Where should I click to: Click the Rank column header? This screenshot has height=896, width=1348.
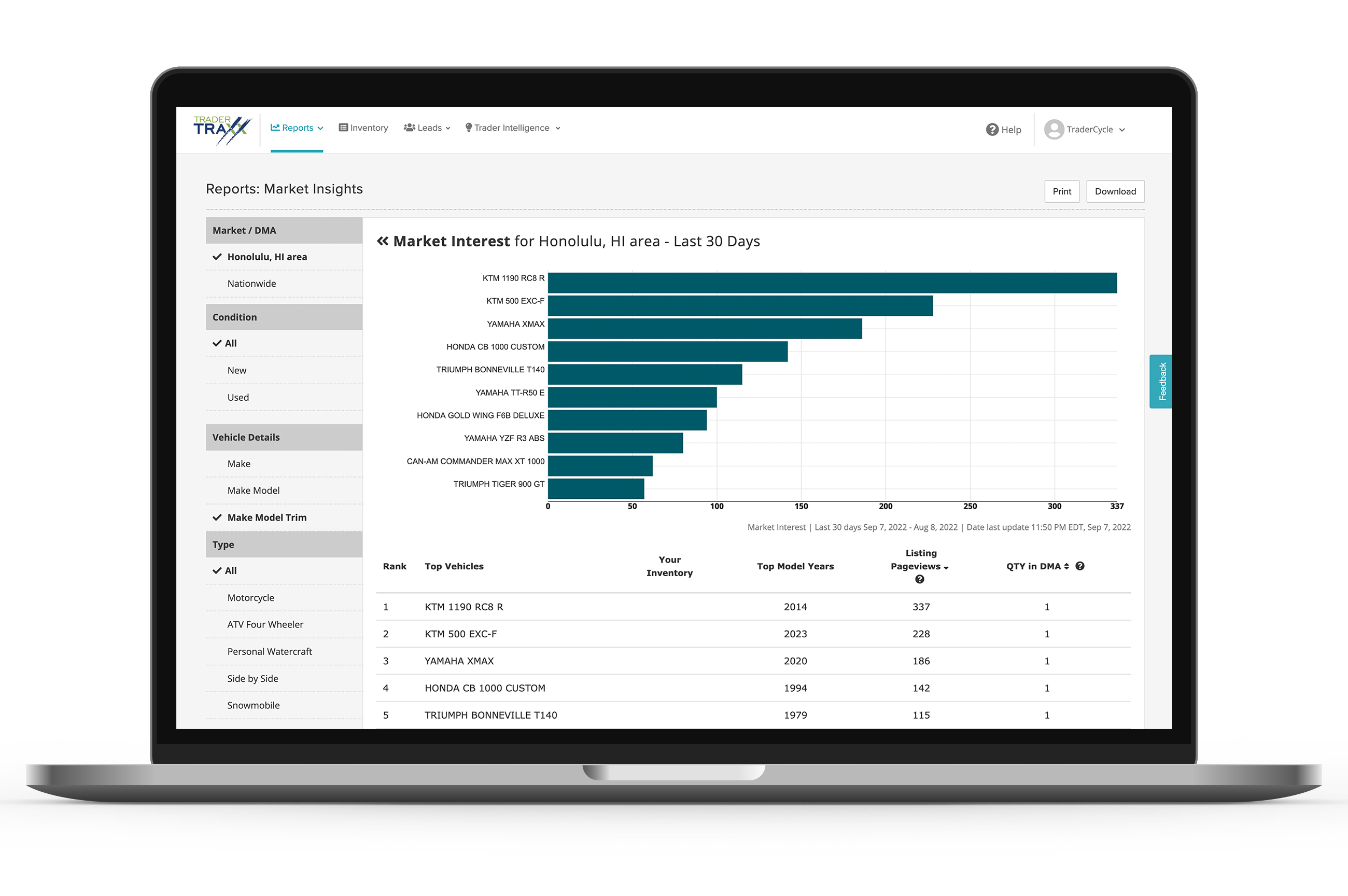pos(395,566)
